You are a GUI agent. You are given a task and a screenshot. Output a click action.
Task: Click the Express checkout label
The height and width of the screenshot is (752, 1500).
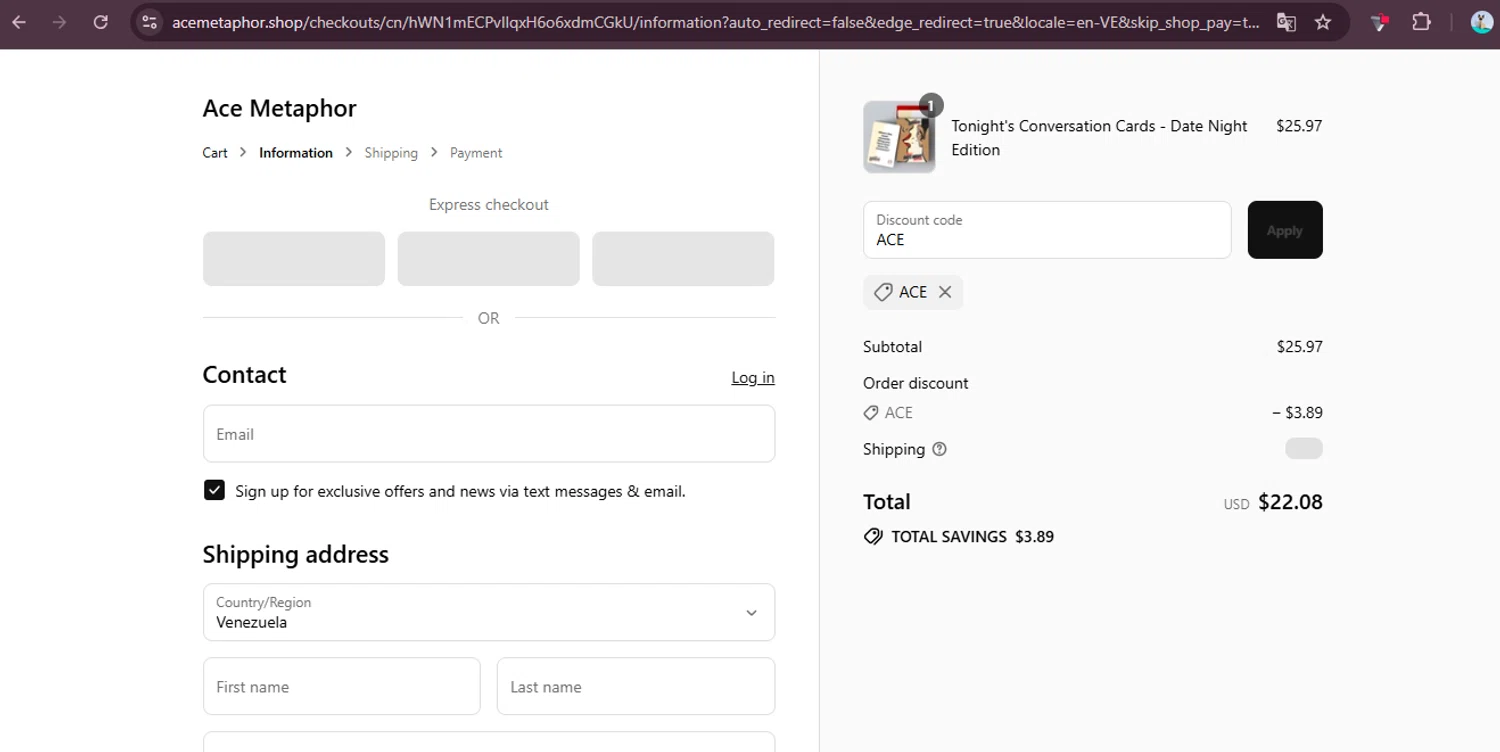489,204
